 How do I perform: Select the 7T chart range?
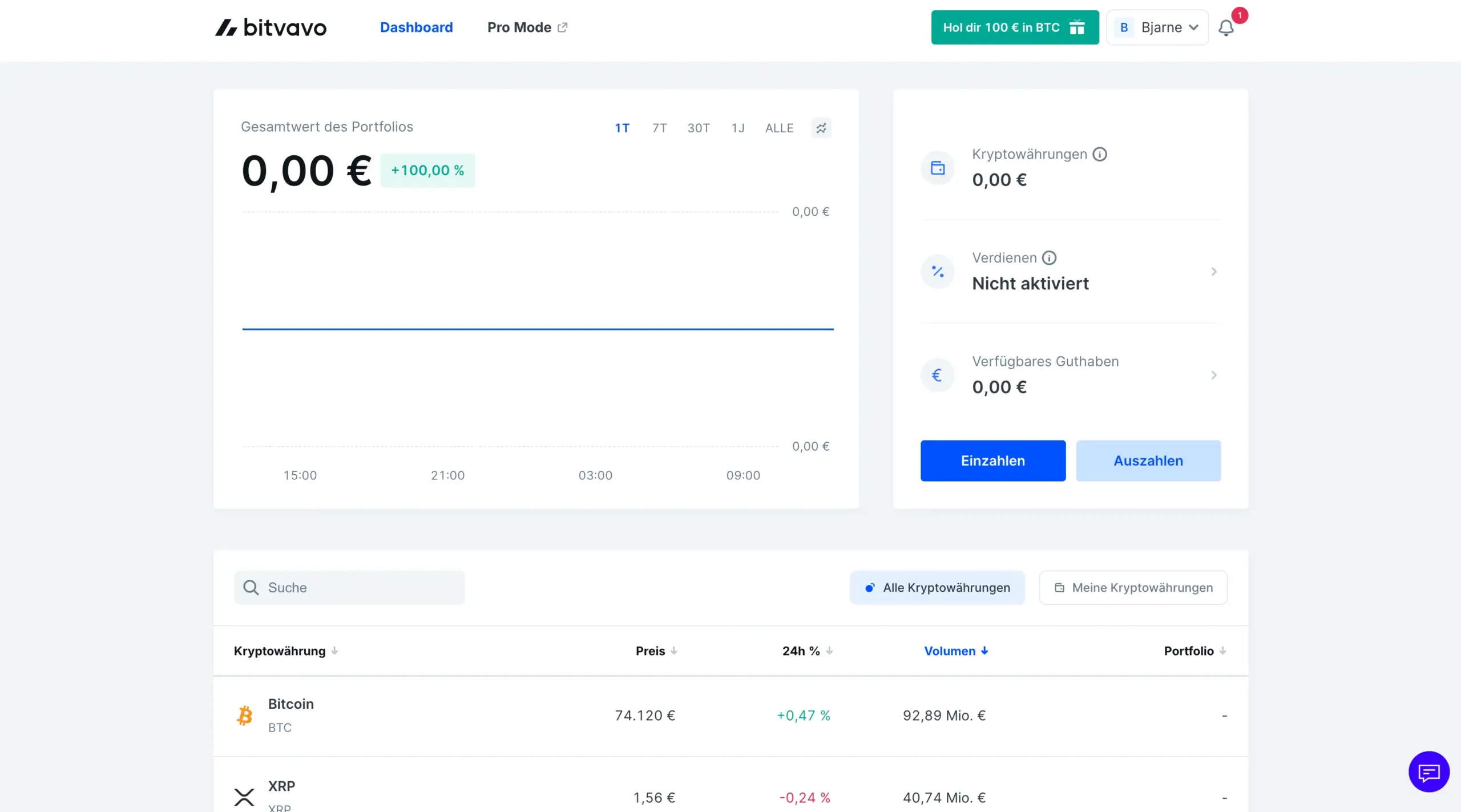click(x=659, y=128)
